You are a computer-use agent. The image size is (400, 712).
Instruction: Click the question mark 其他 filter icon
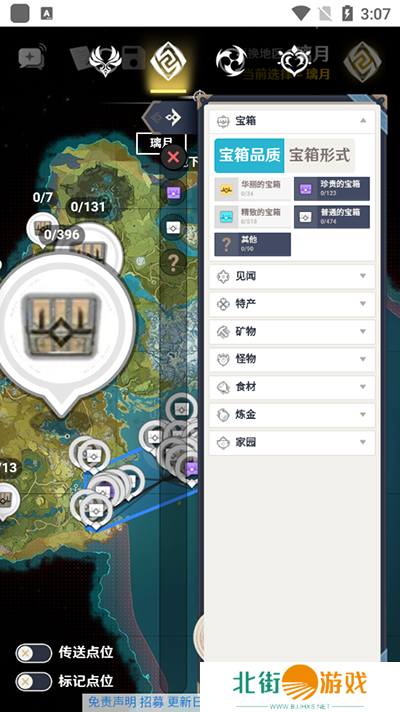173,262
